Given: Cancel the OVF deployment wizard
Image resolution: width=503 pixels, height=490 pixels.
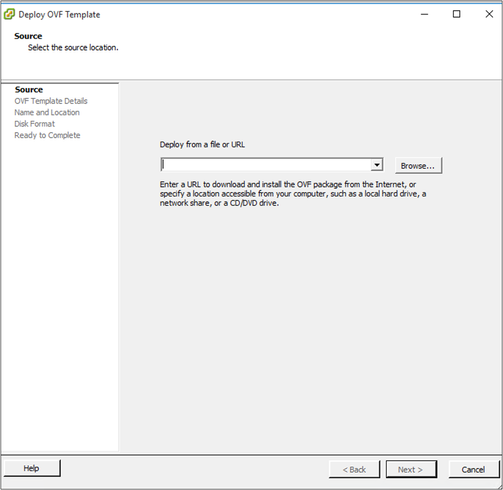Looking at the screenshot, I should coord(474,469).
